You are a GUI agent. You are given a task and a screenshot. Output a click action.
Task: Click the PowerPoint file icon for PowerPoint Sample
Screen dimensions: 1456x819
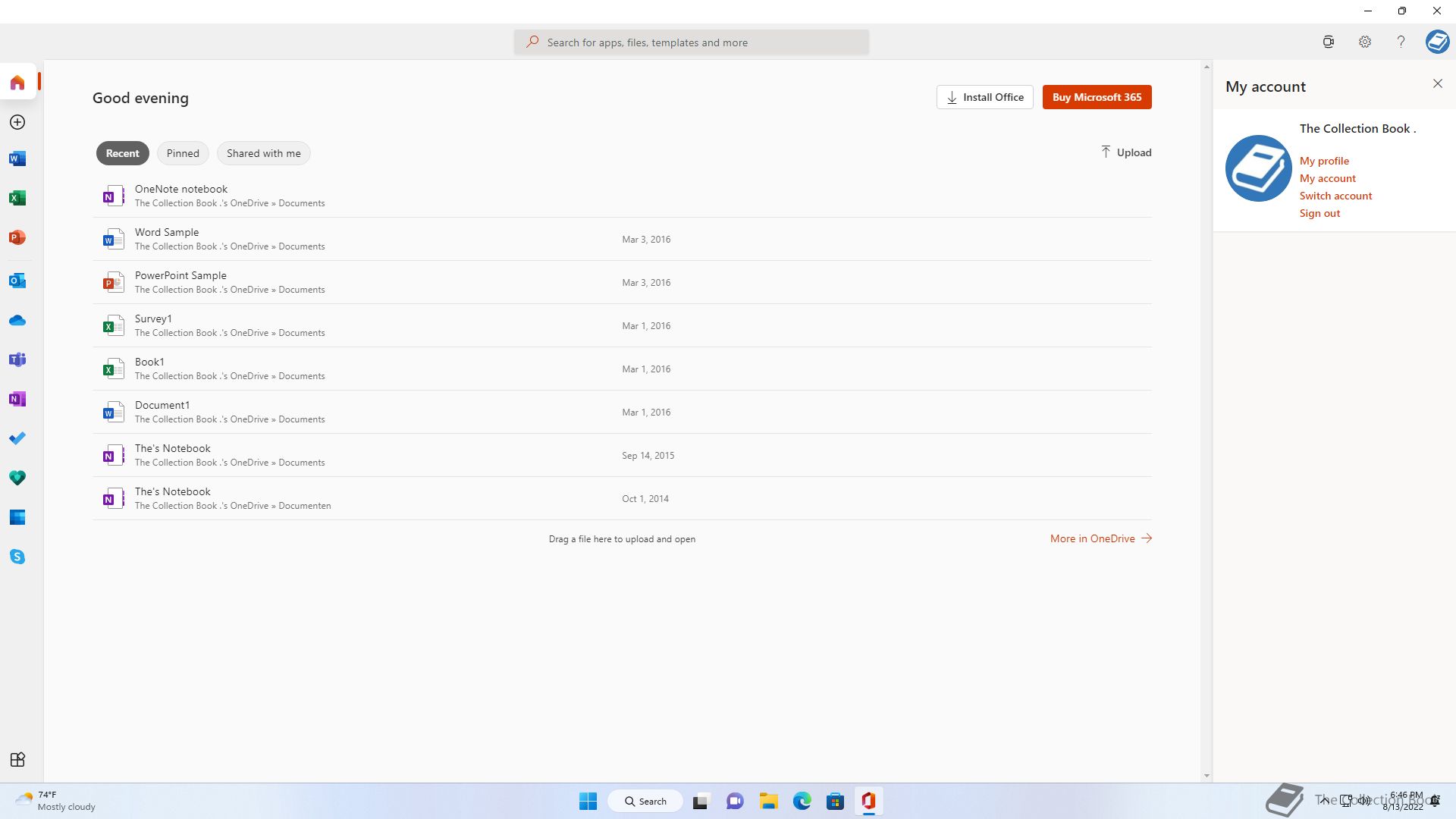tap(113, 282)
